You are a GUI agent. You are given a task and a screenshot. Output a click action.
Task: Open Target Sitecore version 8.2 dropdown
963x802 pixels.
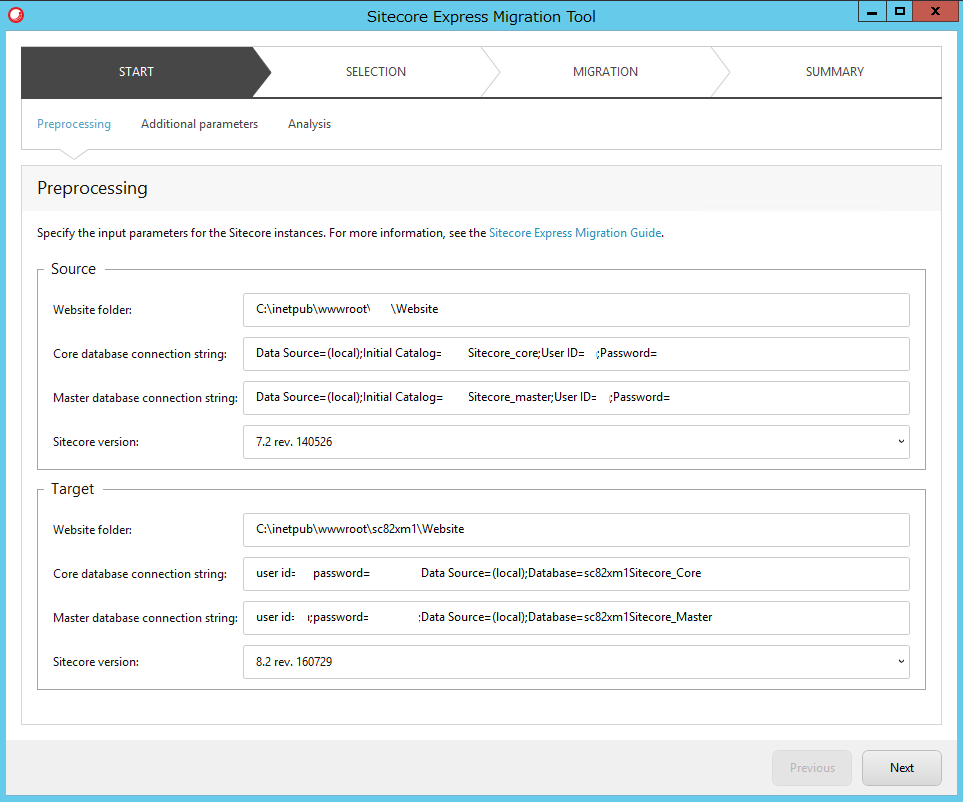576,662
